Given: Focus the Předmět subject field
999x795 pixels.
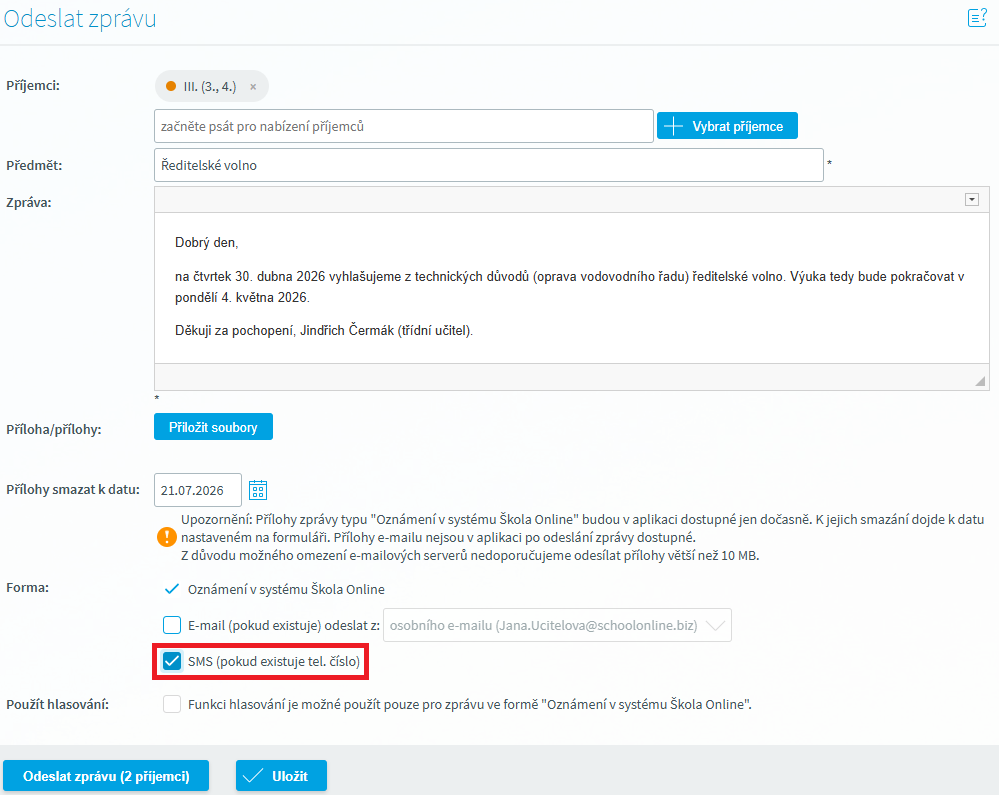Looking at the screenshot, I should pos(488,166).
